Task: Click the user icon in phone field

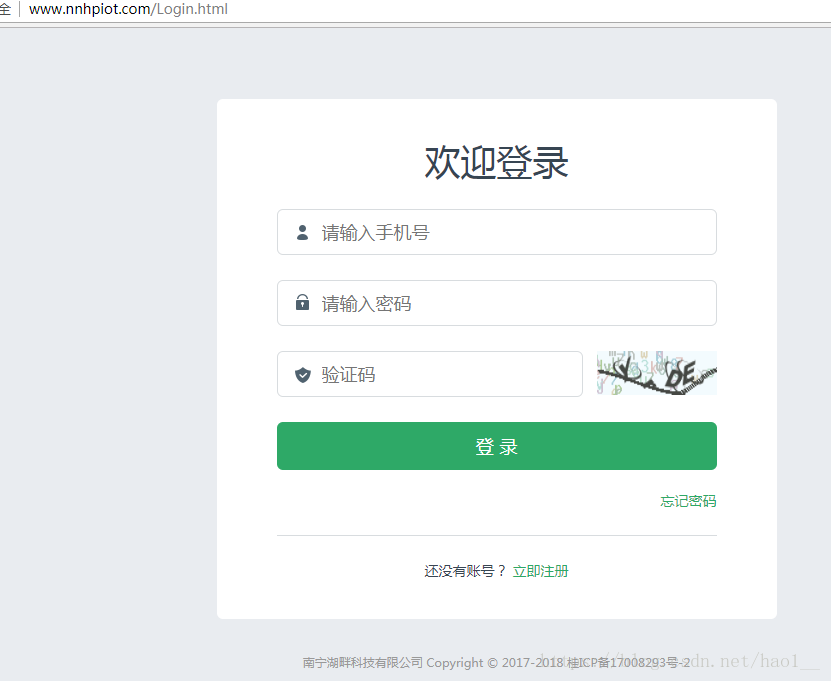Action: coord(302,233)
